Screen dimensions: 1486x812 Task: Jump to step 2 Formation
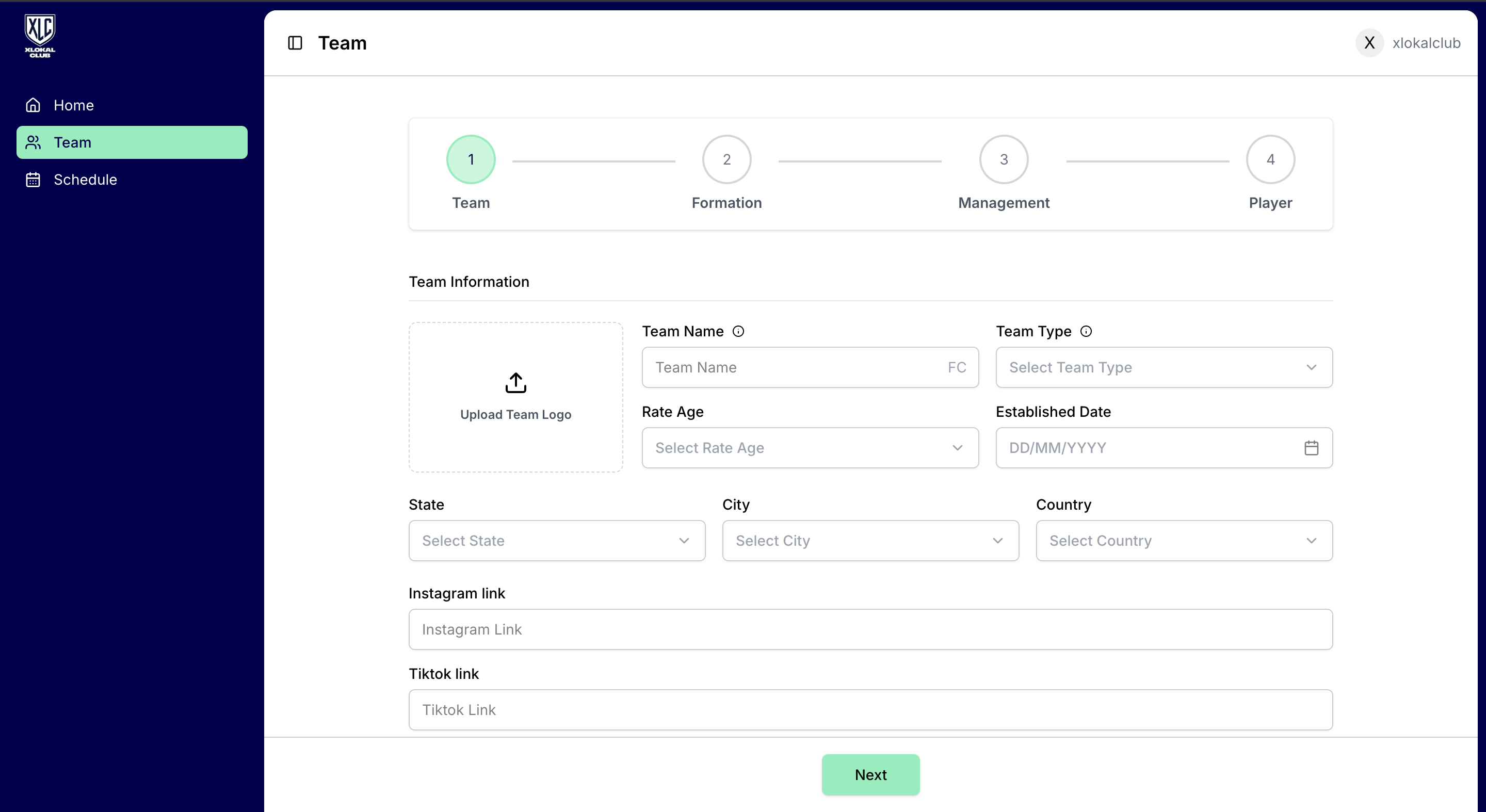(x=726, y=160)
